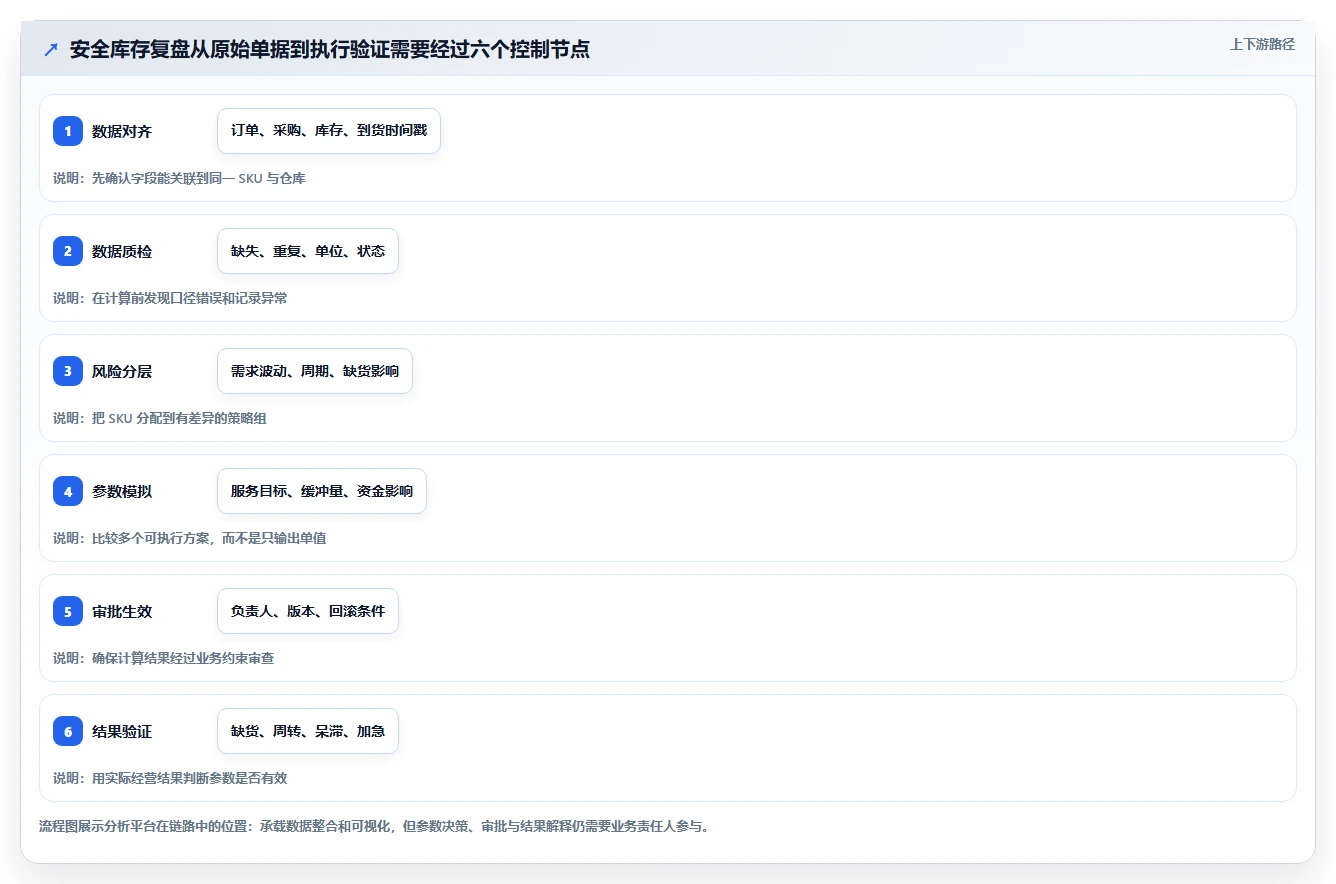Click step number badge 6
Viewport: 1336px width, 884px height.
[68, 731]
